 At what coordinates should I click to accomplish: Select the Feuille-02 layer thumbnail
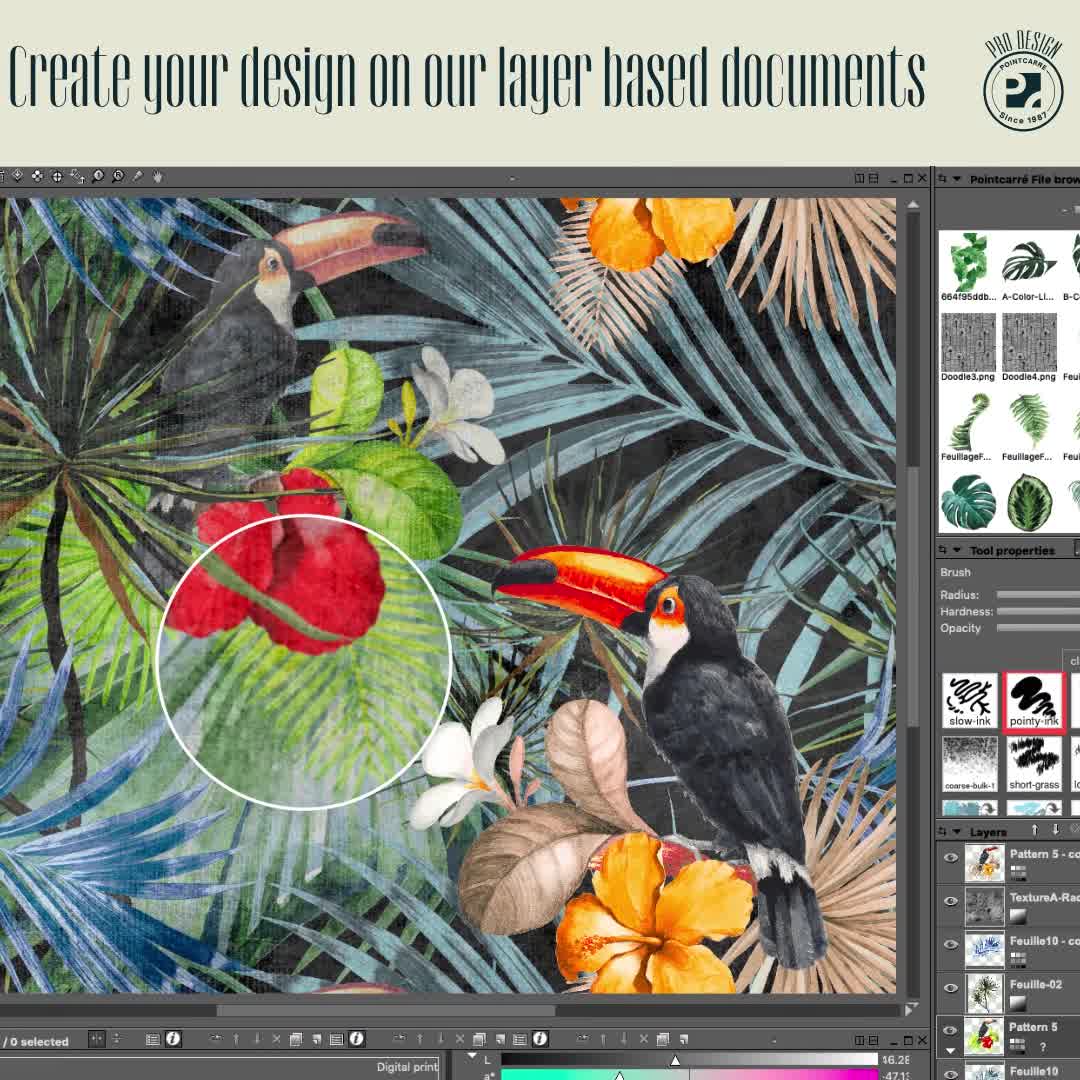click(x=984, y=993)
